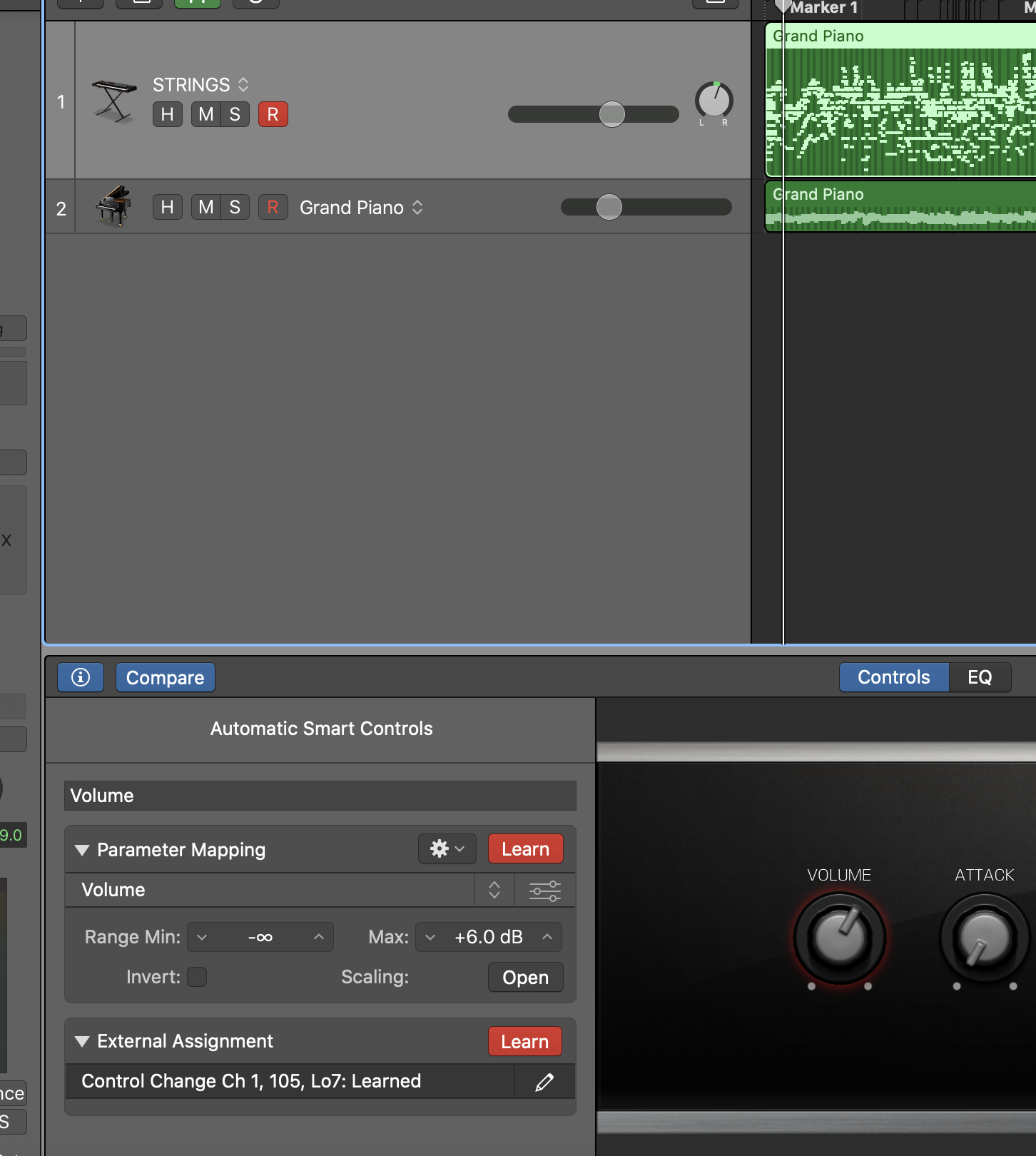
Task: Click Learn in External Assignment
Action: 525,1042
